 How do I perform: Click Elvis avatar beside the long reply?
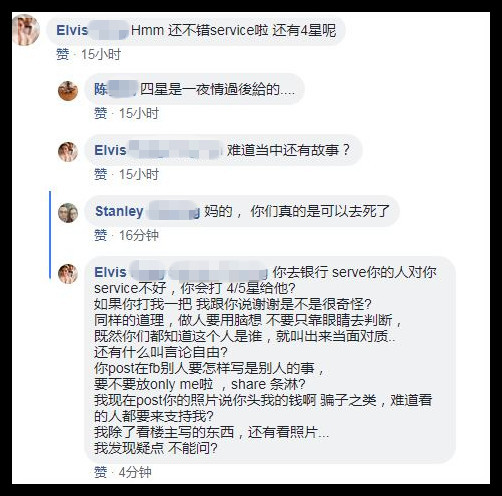tap(68, 274)
